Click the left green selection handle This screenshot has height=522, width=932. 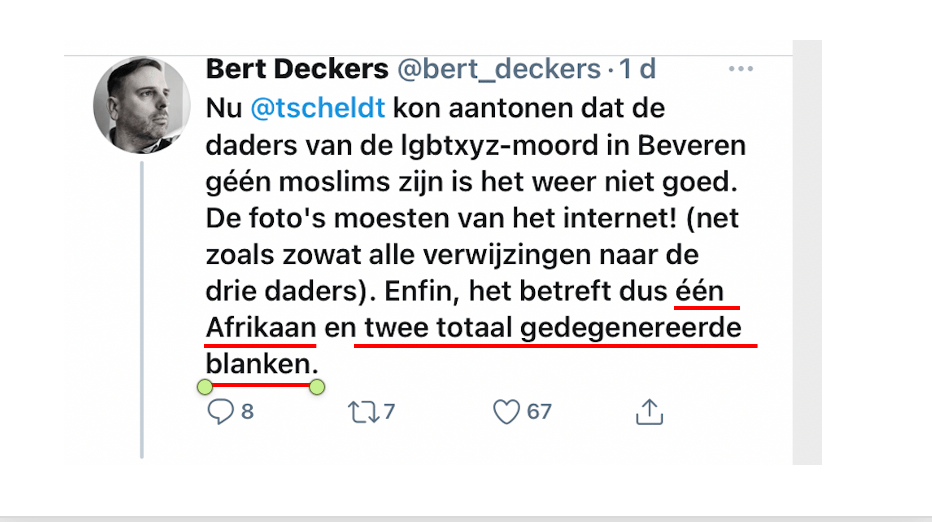204,387
